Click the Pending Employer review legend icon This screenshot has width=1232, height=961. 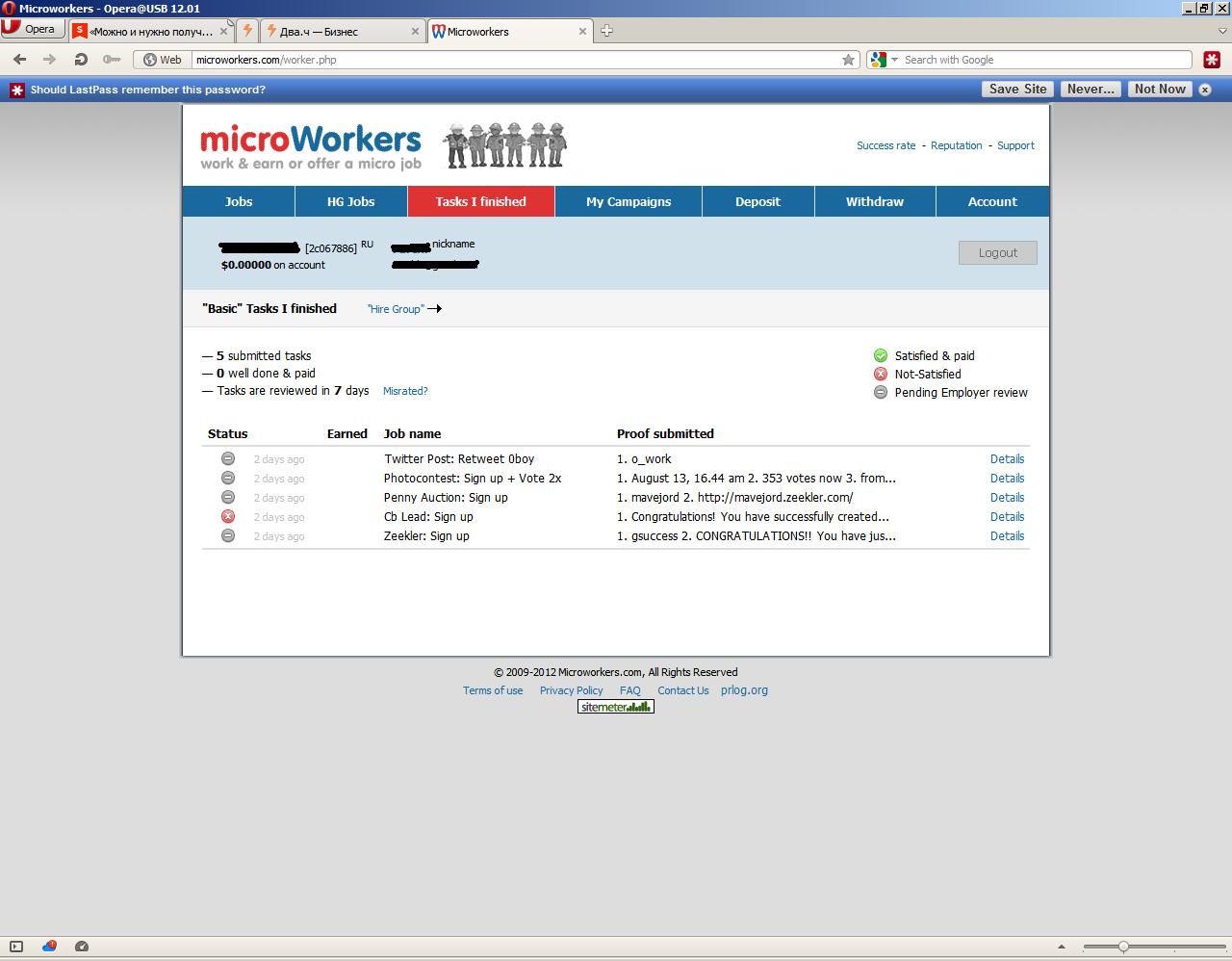[881, 392]
